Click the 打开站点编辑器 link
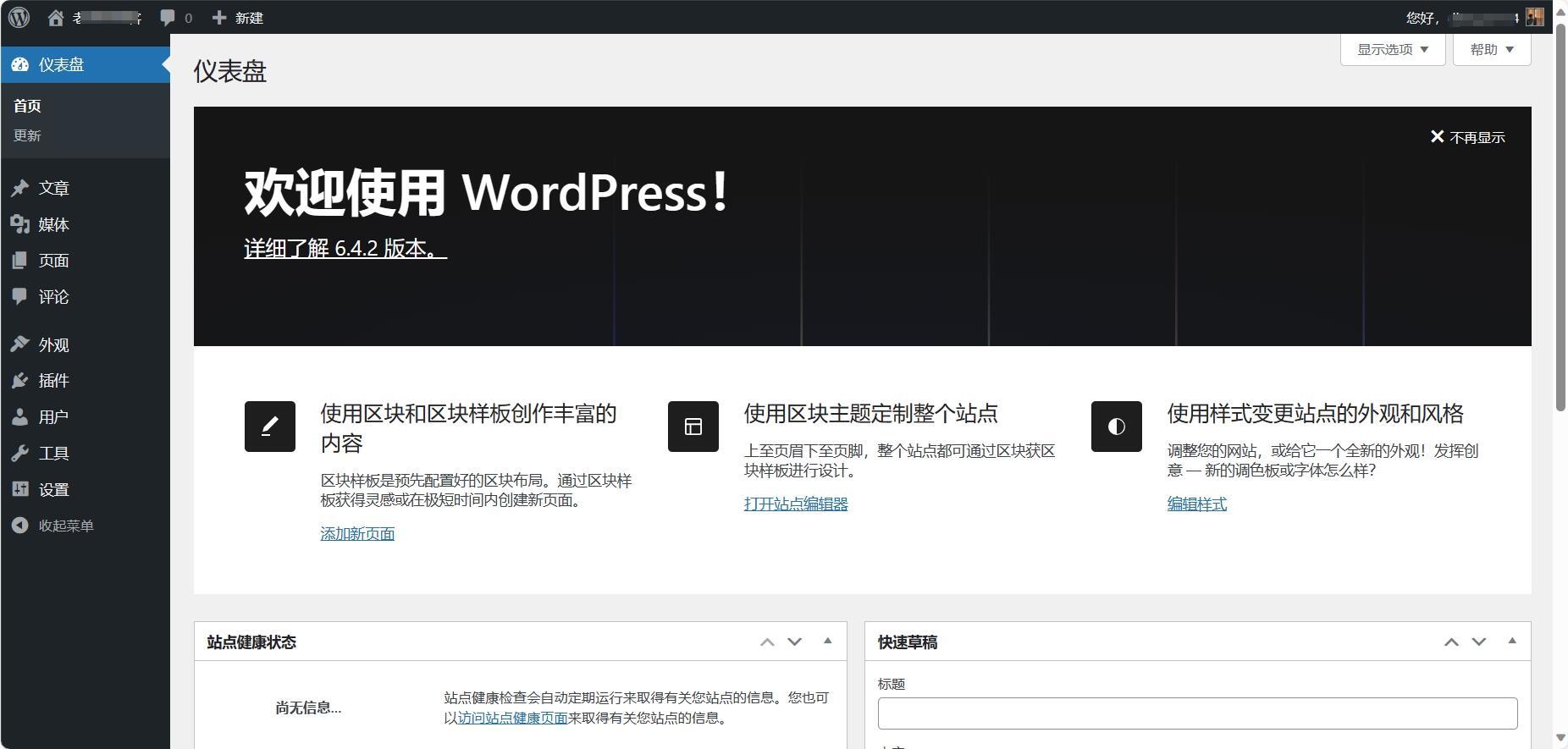The width and height of the screenshot is (1568, 749). coord(796,504)
